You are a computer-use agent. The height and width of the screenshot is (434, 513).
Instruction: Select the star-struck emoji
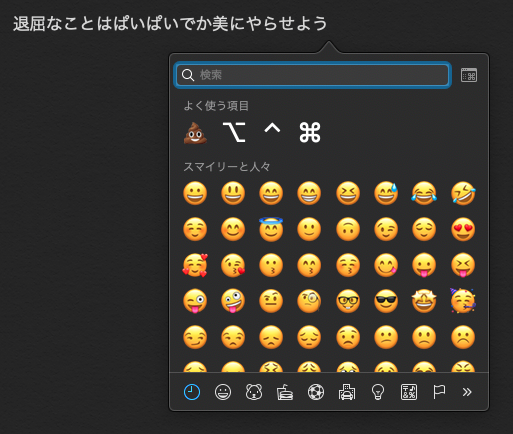coord(424,301)
